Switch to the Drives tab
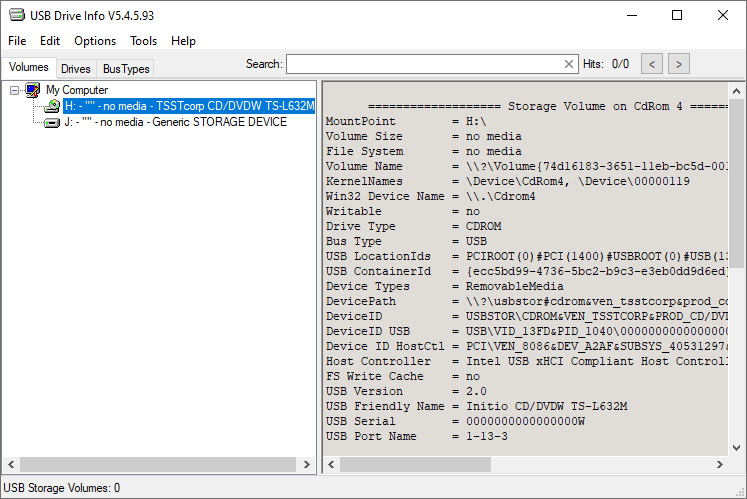 pyautogui.click(x=76, y=69)
